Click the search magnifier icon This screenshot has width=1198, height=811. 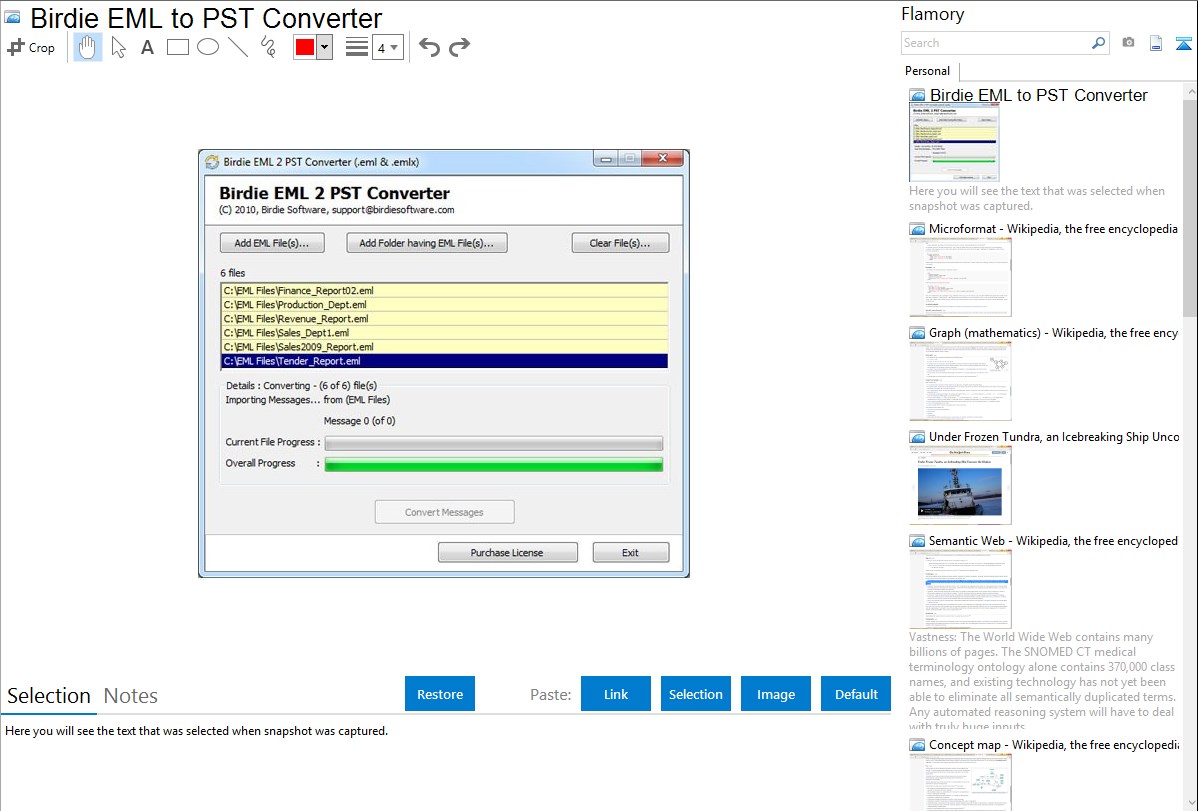coord(1099,43)
